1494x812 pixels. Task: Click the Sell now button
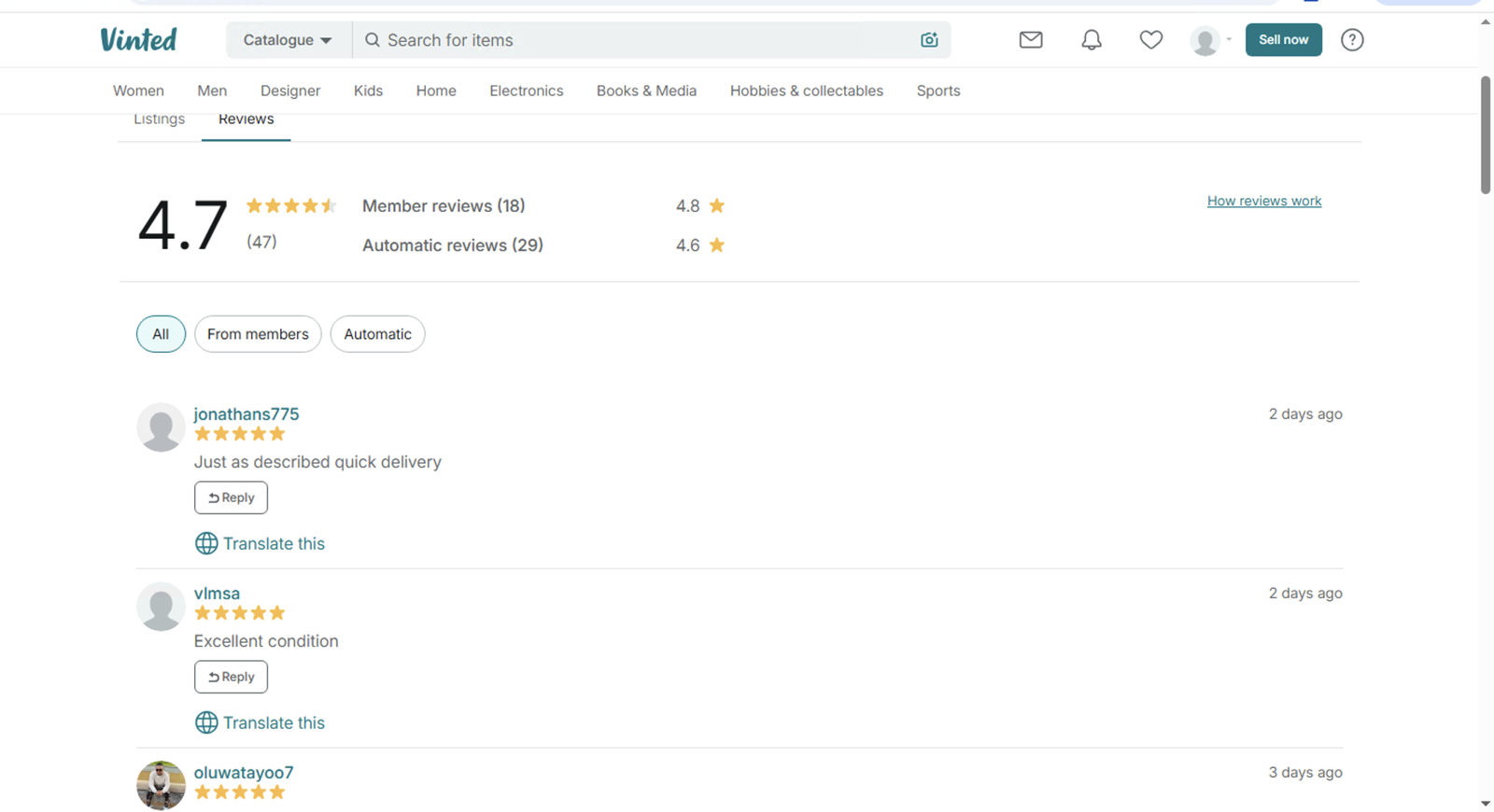coord(1284,40)
